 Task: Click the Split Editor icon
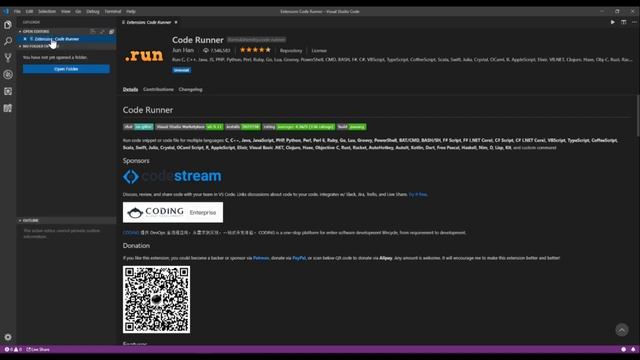coord(624,22)
